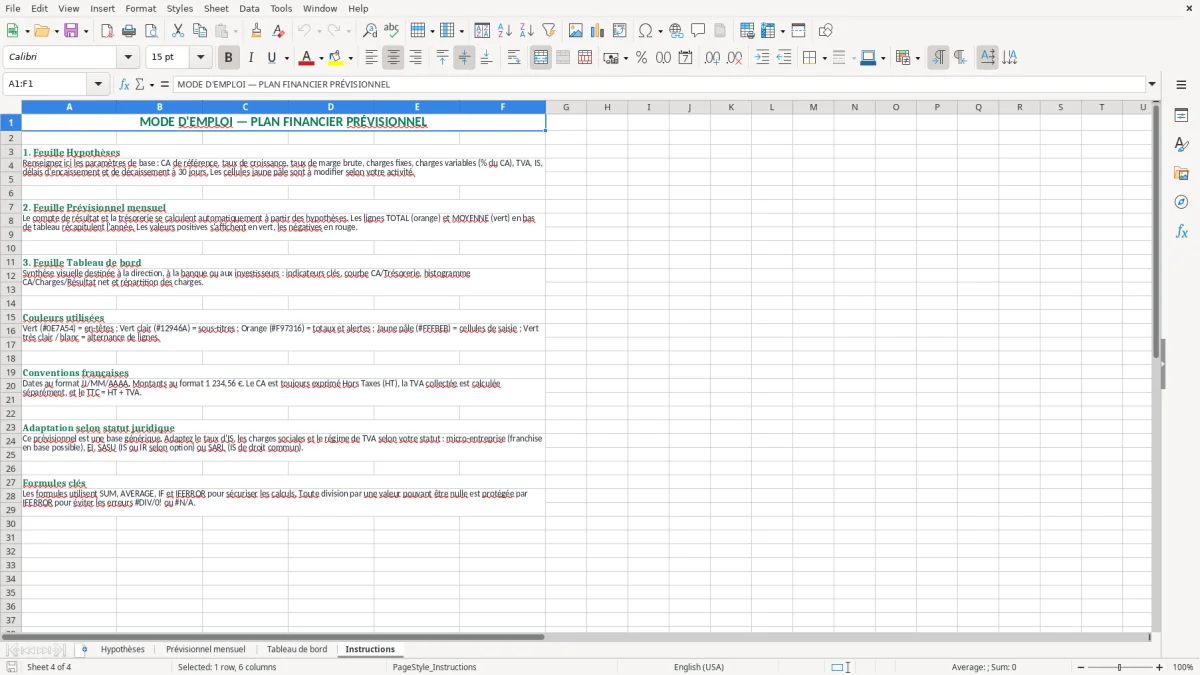Toggle Wrap Text
This screenshot has width=1200, height=675.
[514, 58]
